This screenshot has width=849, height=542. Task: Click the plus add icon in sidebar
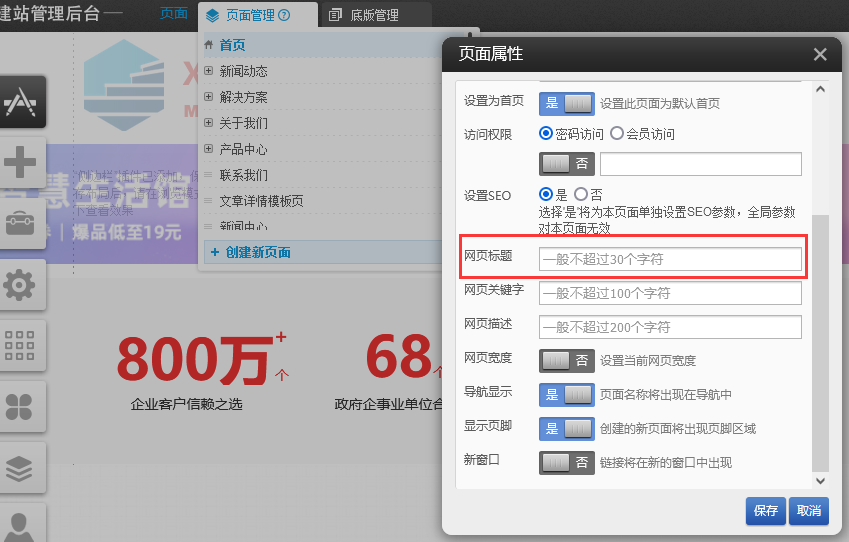coord(21,161)
